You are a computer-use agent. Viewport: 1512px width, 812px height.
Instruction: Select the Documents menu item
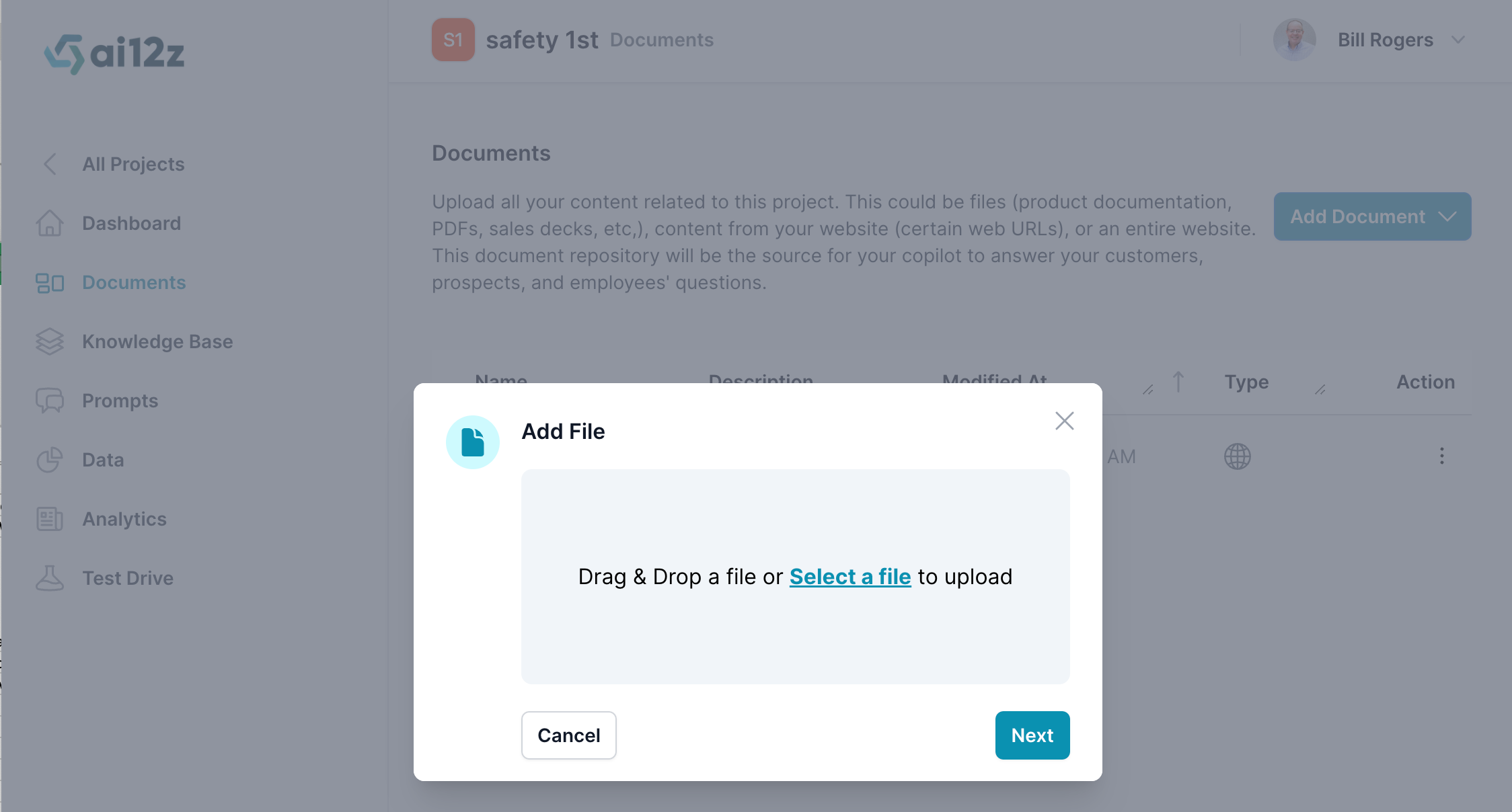(133, 282)
